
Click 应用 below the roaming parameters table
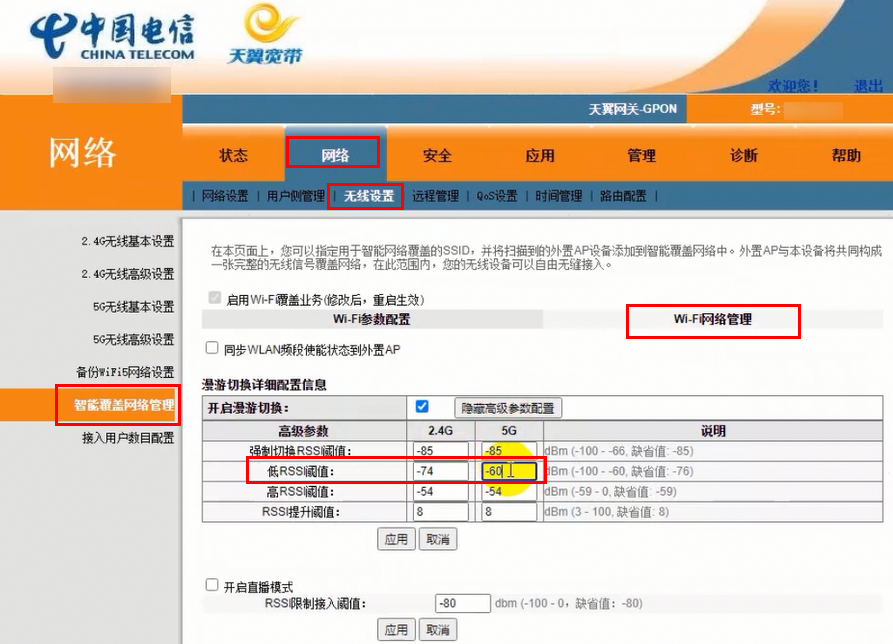click(x=396, y=539)
